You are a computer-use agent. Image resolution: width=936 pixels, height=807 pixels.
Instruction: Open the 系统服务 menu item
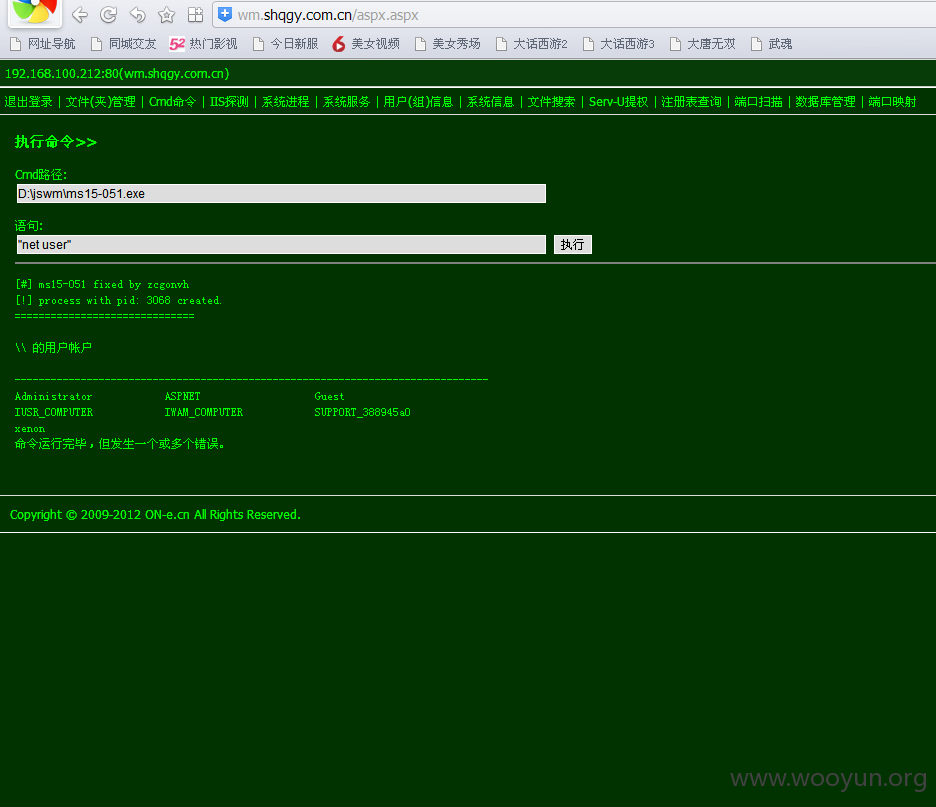[x=346, y=102]
